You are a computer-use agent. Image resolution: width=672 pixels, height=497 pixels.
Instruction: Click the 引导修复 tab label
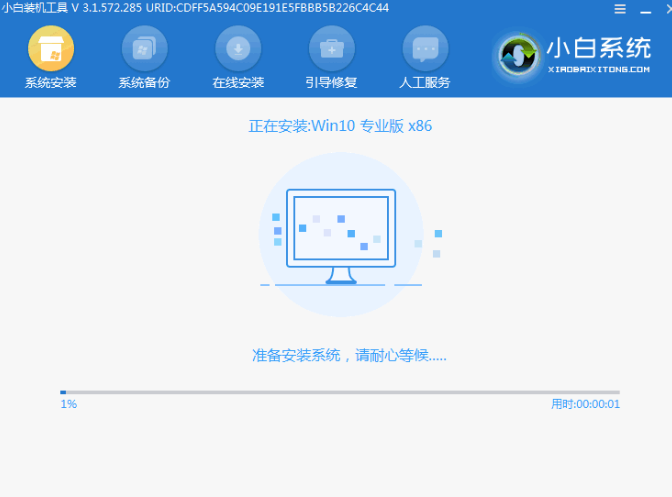pos(331,82)
